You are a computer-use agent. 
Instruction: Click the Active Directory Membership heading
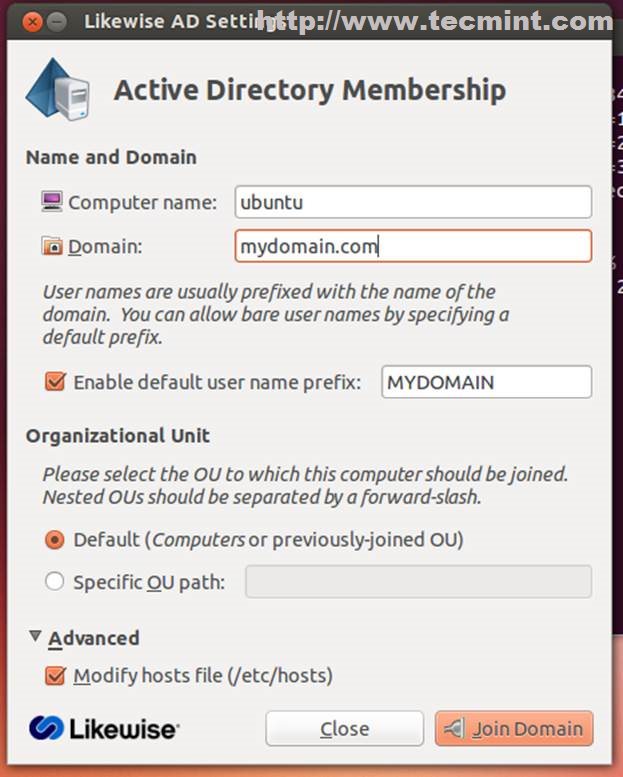coord(309,90)
